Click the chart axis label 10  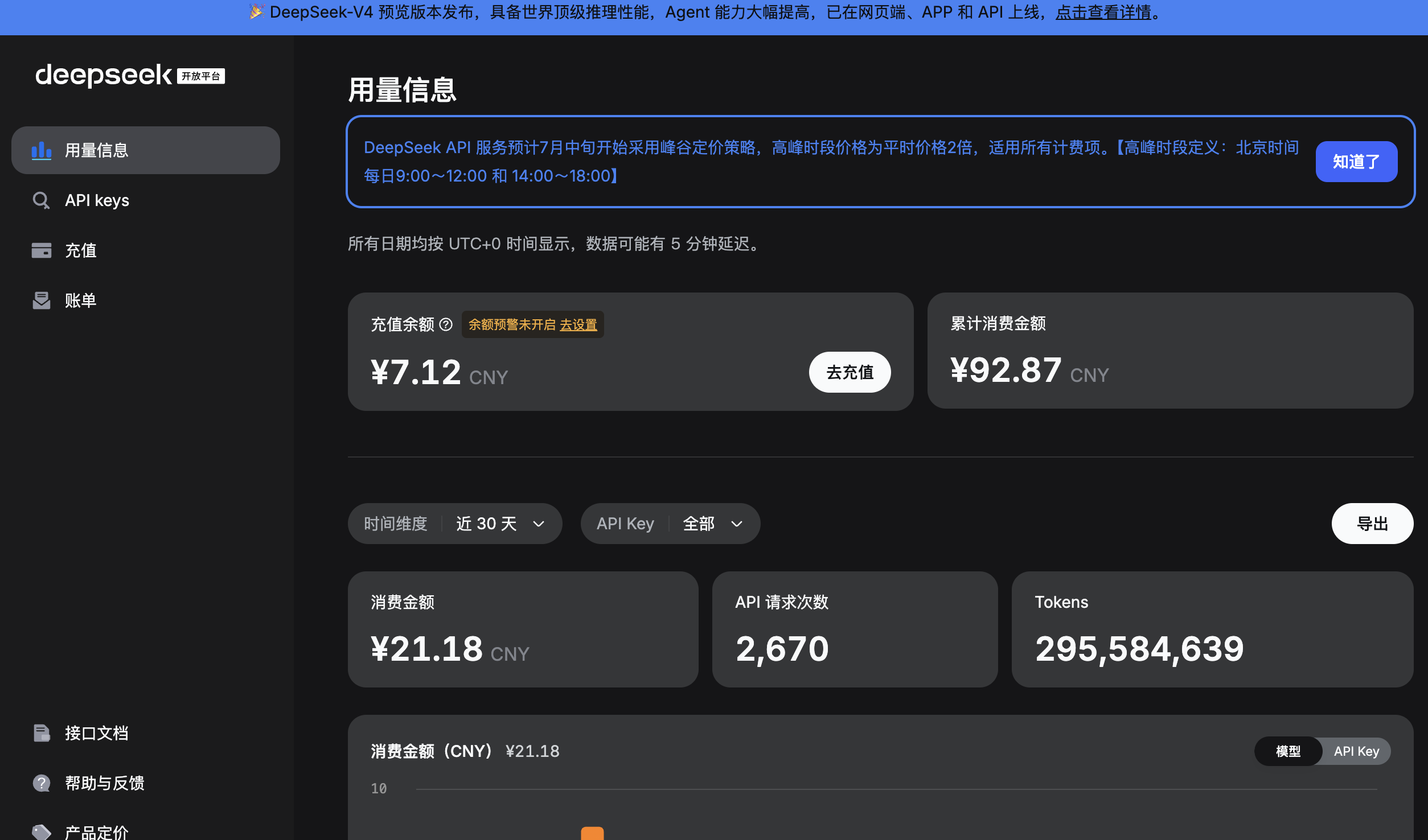pos(379,789)
